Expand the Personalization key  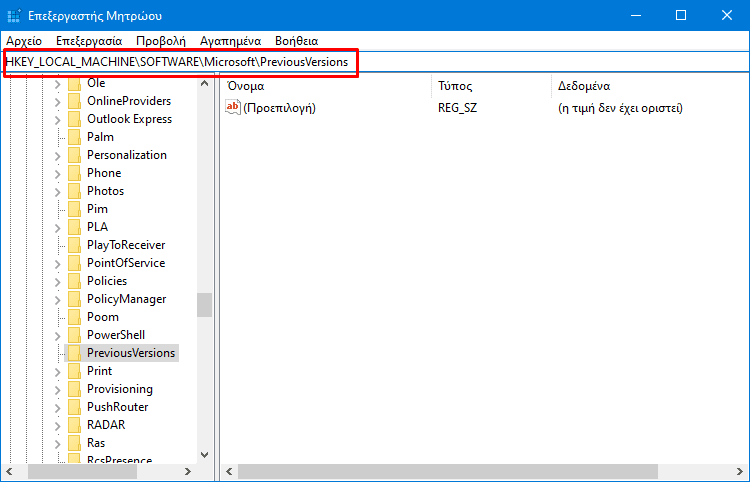click(57, 156)
